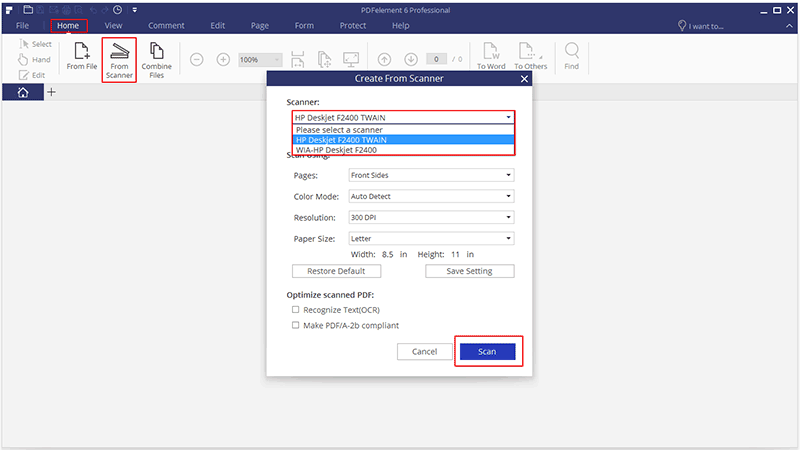800x450 pixels.
Task: Click the From Scanner tool
Action: pyautogui.click(x=119, y=60)
